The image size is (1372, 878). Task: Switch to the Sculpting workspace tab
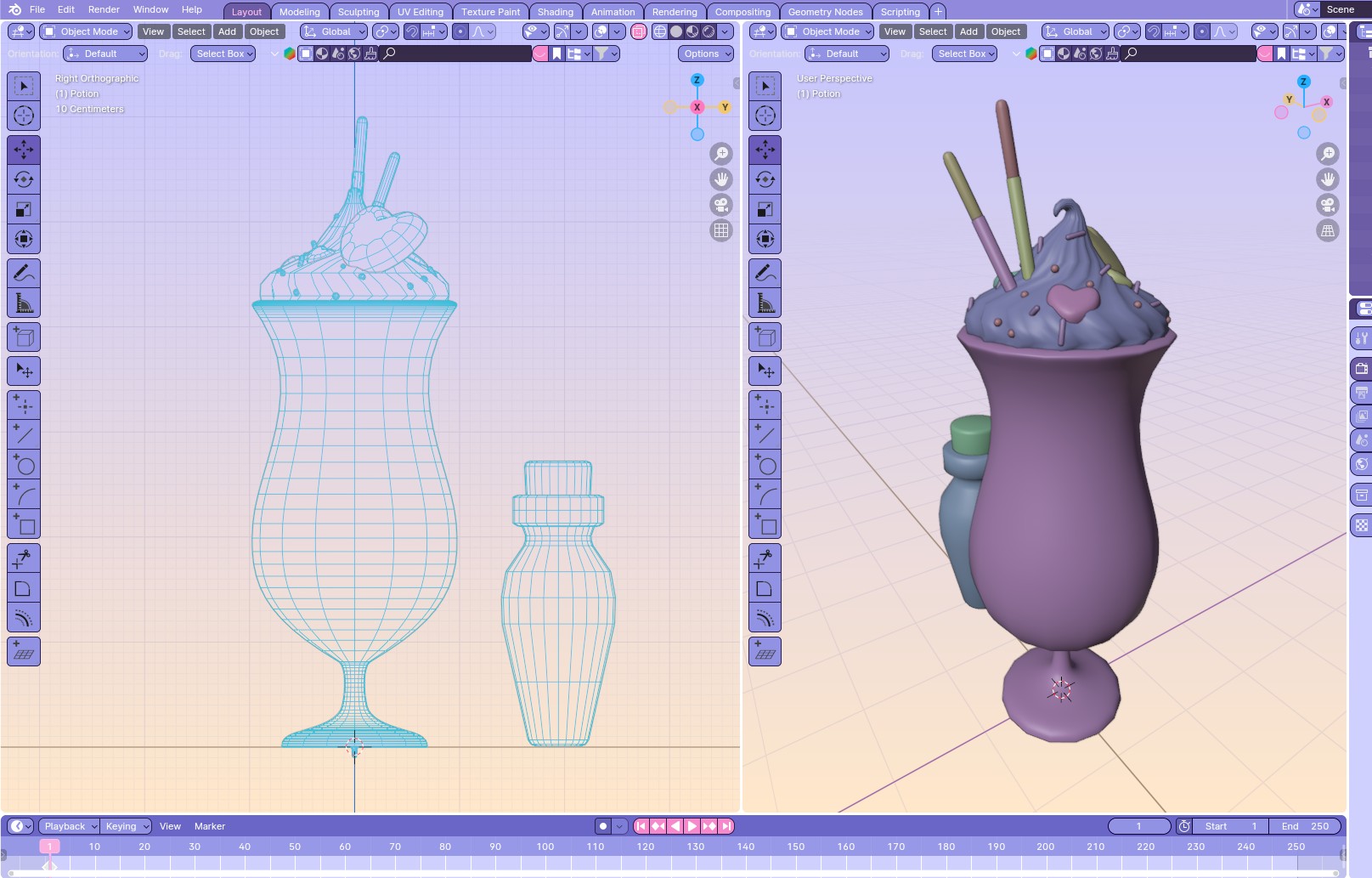pyautogui.click(x=358, y=12)
